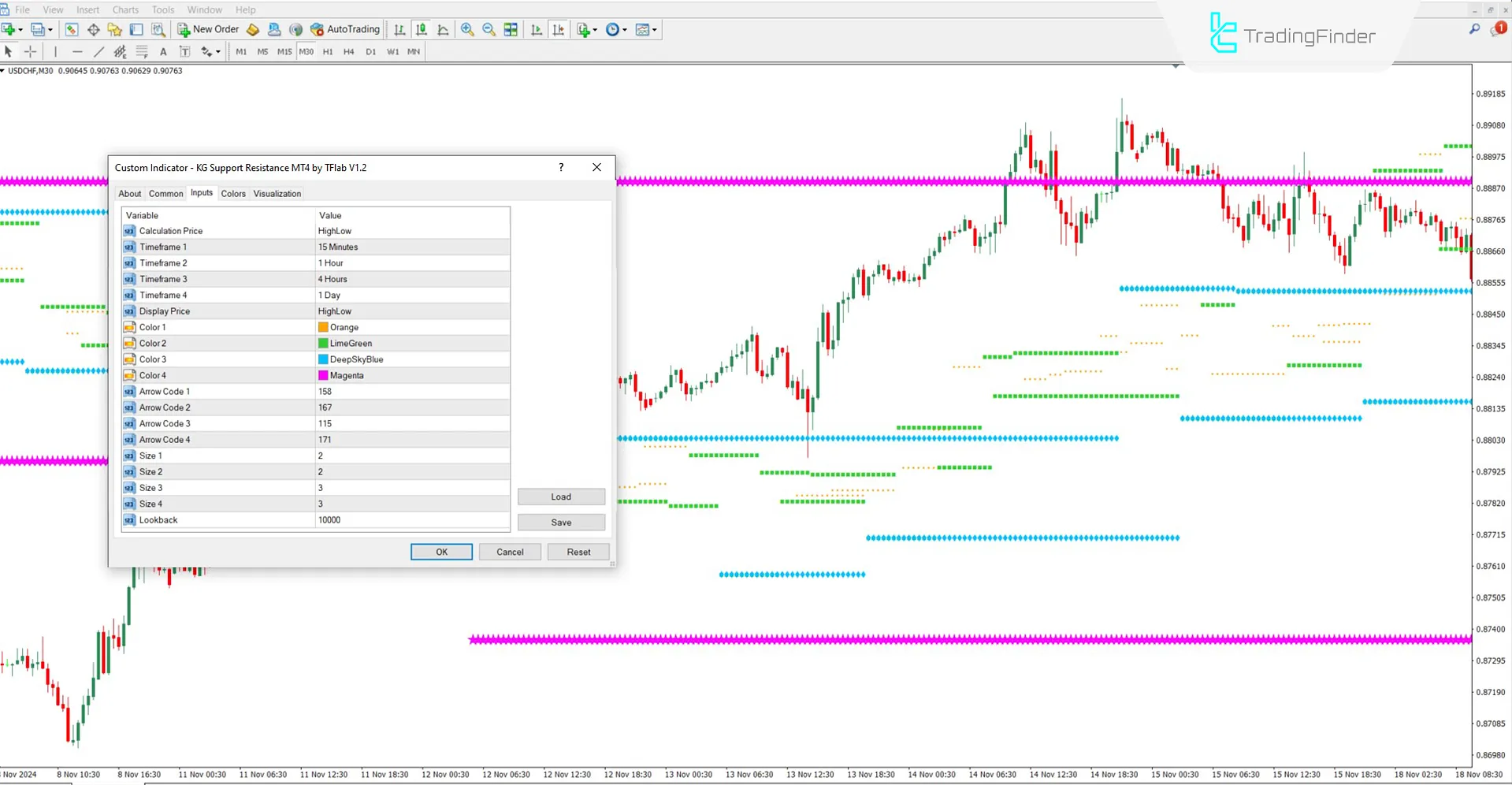Image resolution: width=1512 pixels, height=785 pixels.
Task: Click the Load button
Action: tap(561, 497)
